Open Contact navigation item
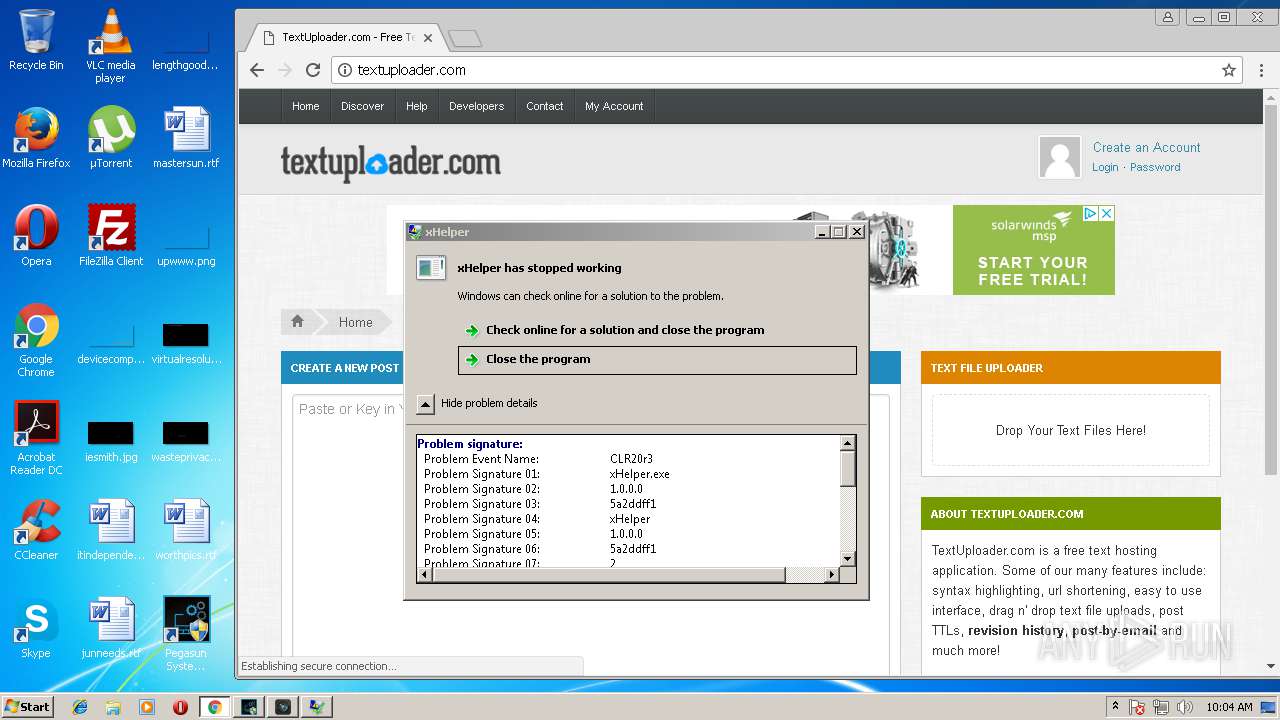 pos(545,106)
